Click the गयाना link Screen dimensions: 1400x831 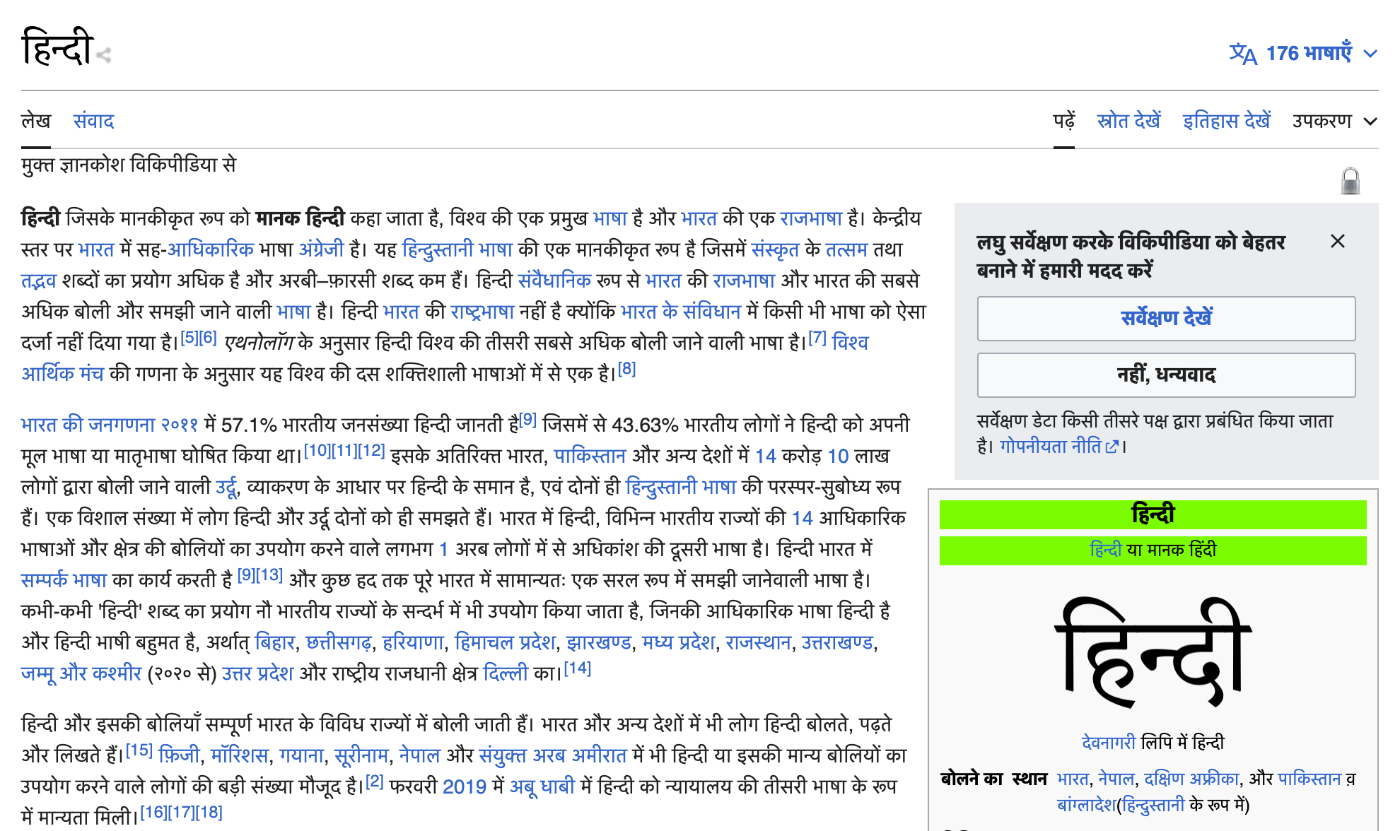(301, 754)
